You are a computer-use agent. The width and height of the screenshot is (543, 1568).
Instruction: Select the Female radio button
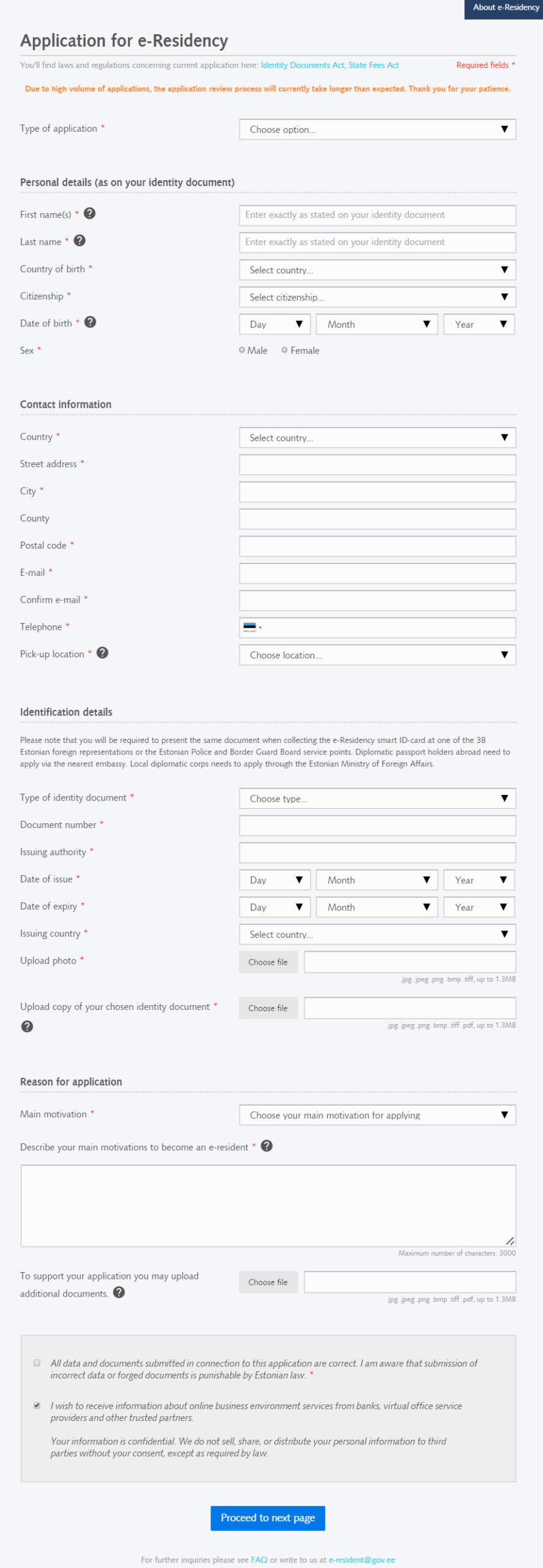[x=285, y=350]
